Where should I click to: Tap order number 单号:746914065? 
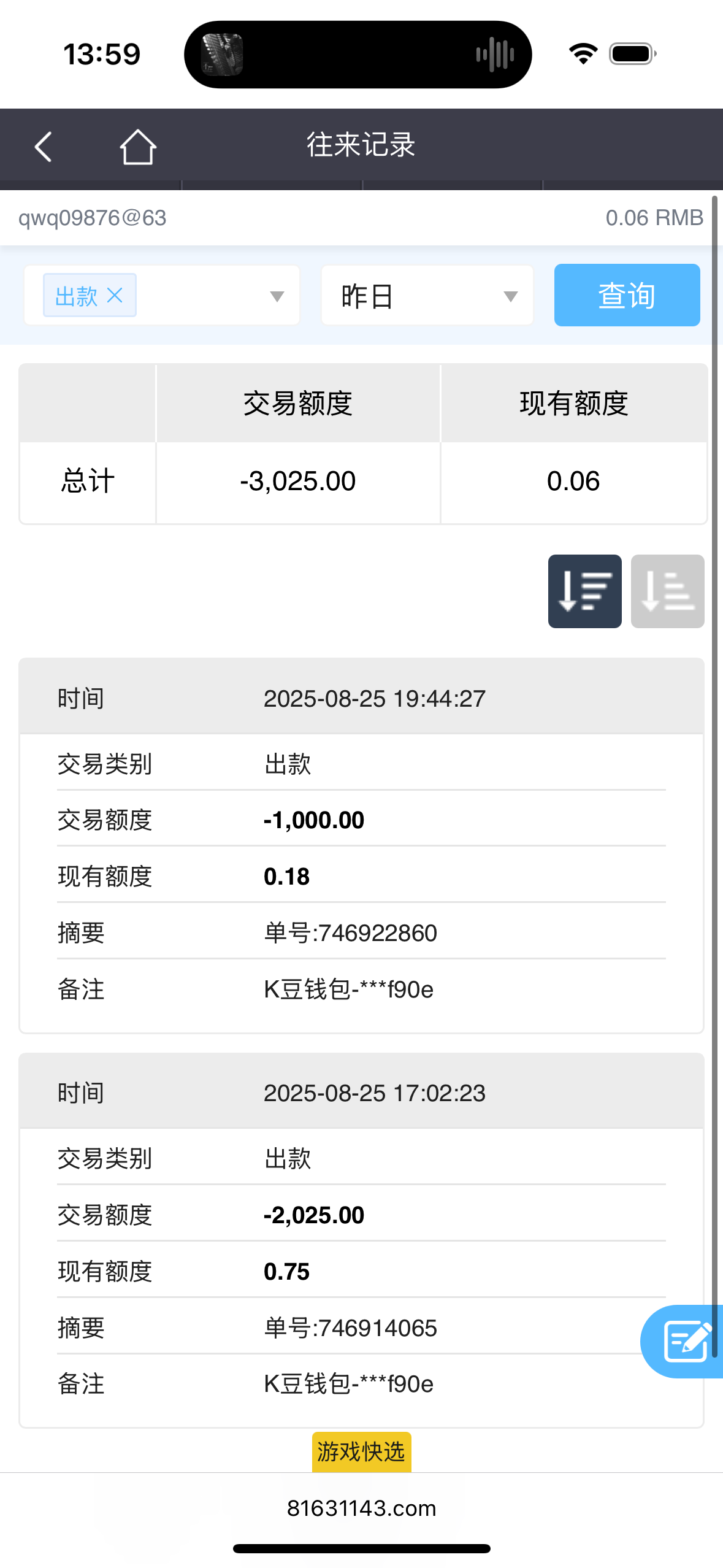click(350, 1328)
